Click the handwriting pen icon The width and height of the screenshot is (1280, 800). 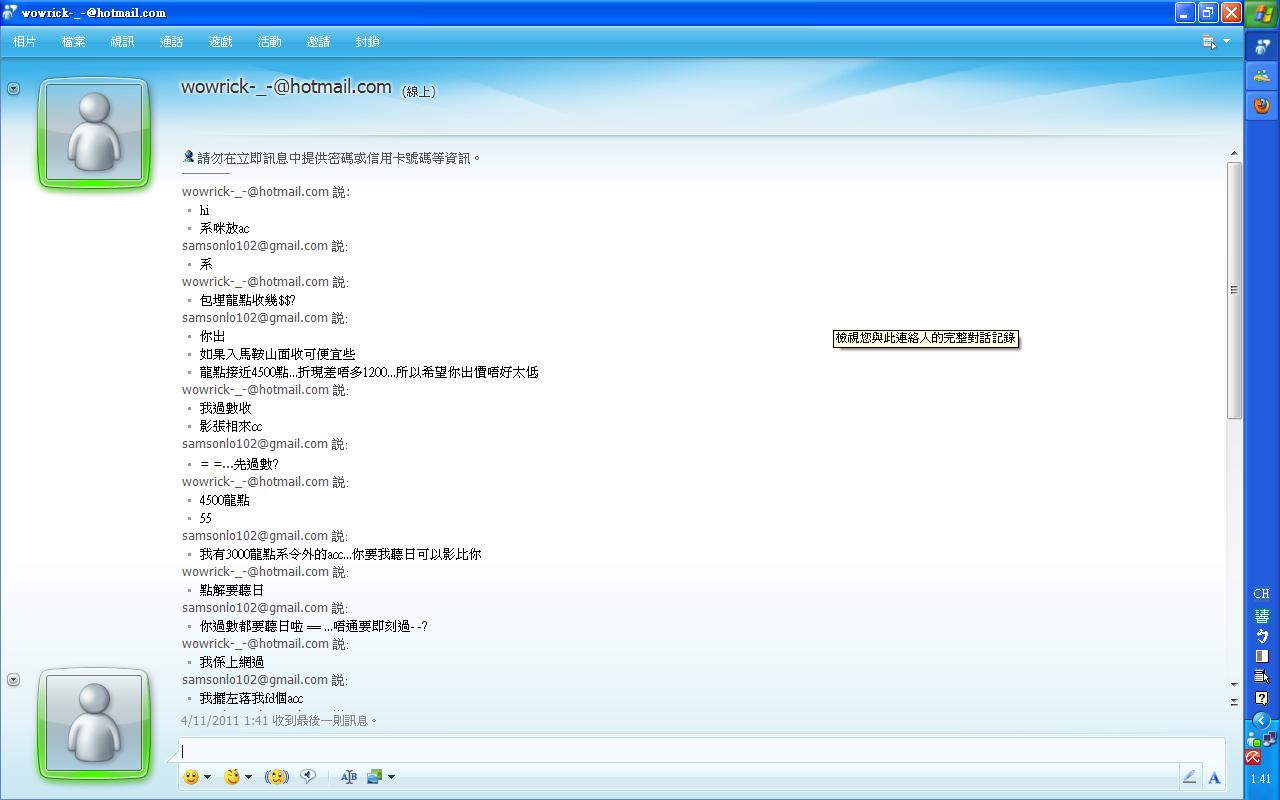[1189, 777]
